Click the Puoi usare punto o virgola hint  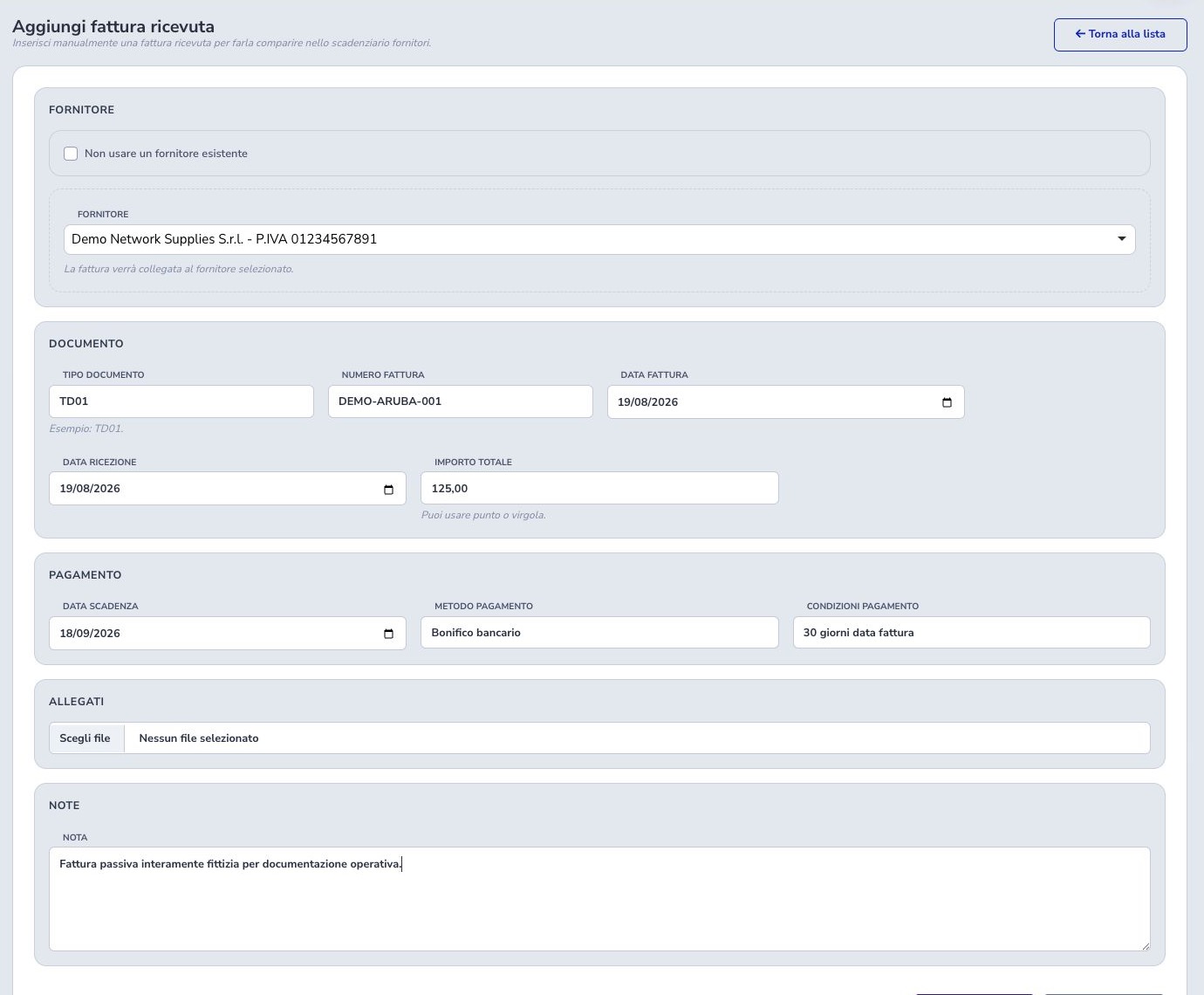(483, 515)
